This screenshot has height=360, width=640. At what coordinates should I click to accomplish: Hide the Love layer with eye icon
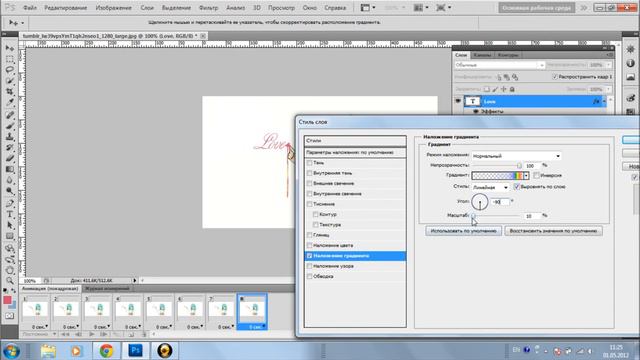[x=458, y=101]
